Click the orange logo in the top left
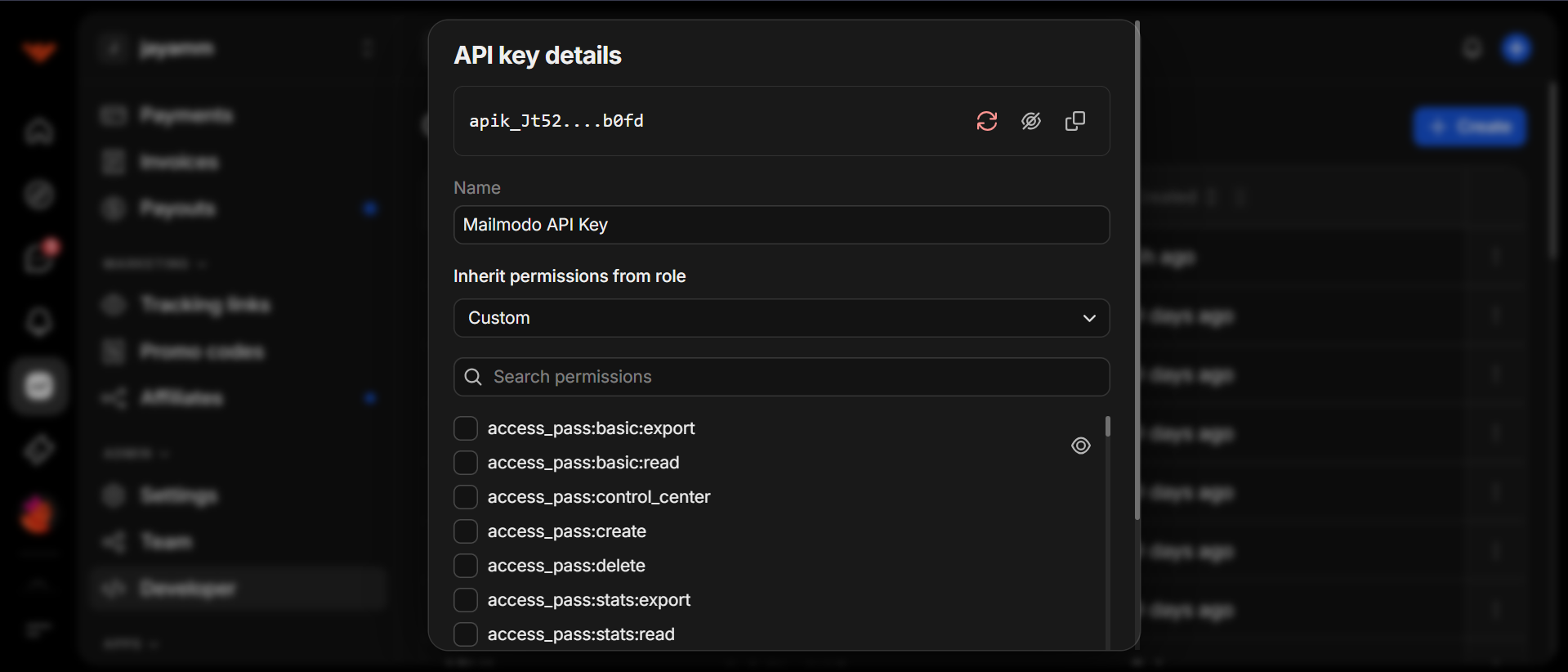Viewport: 1568px width, 672px height. (39, 53)
